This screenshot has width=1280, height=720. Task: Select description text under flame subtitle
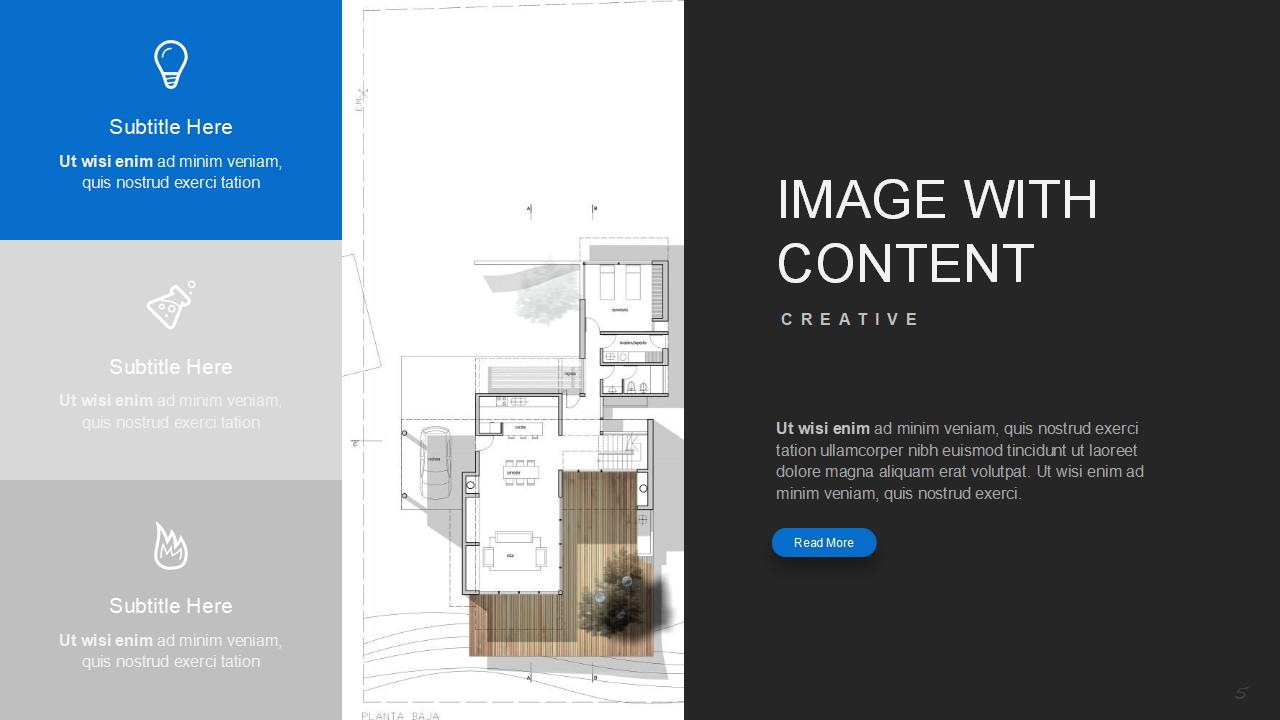click(171, 651)
